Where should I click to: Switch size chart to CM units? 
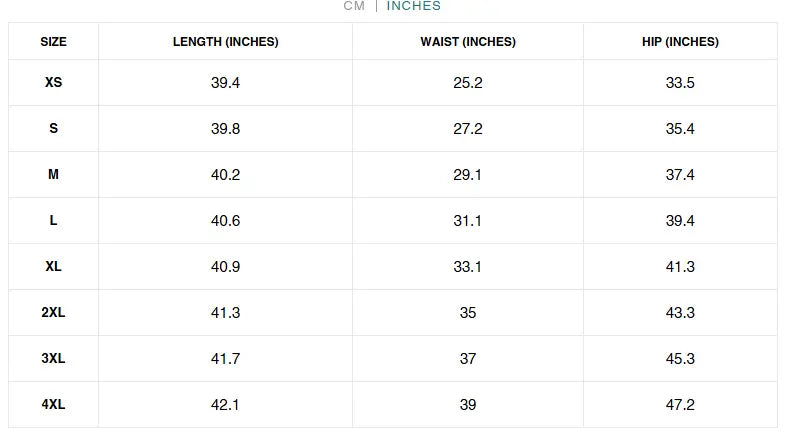click(354, 6)
